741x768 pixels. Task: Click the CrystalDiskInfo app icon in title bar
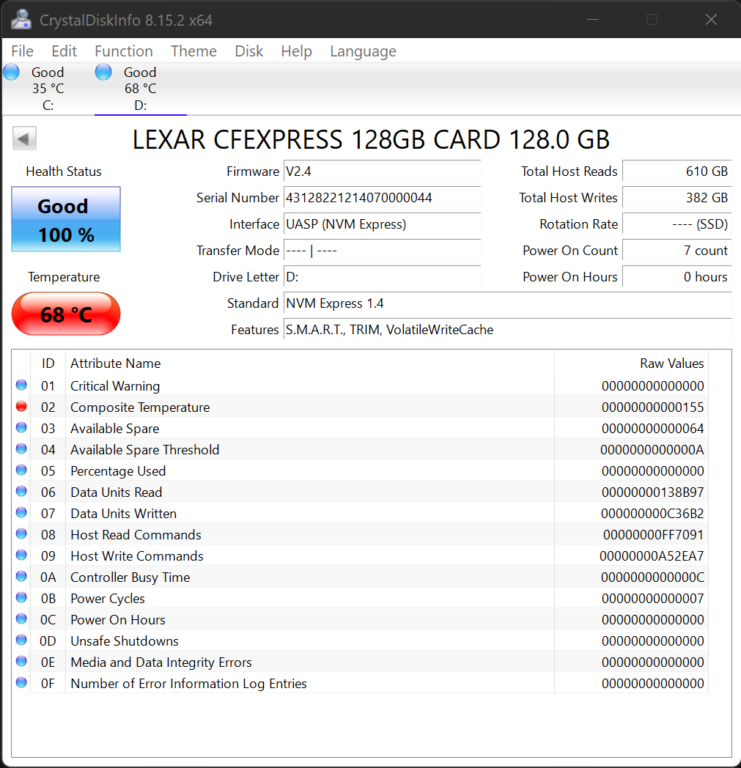click(21, 20)
